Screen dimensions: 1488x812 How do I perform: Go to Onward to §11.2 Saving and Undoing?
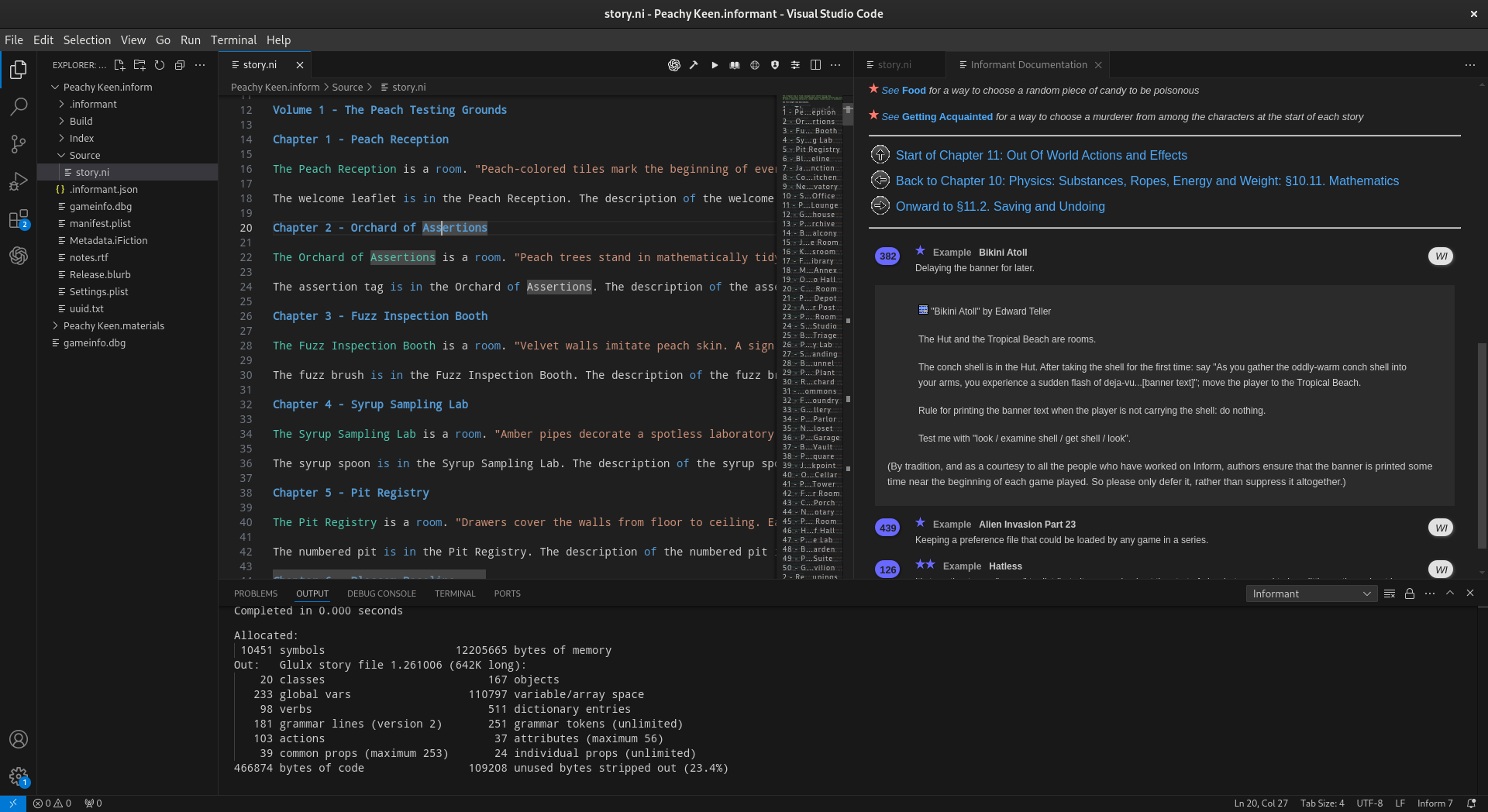point(1000,207)
